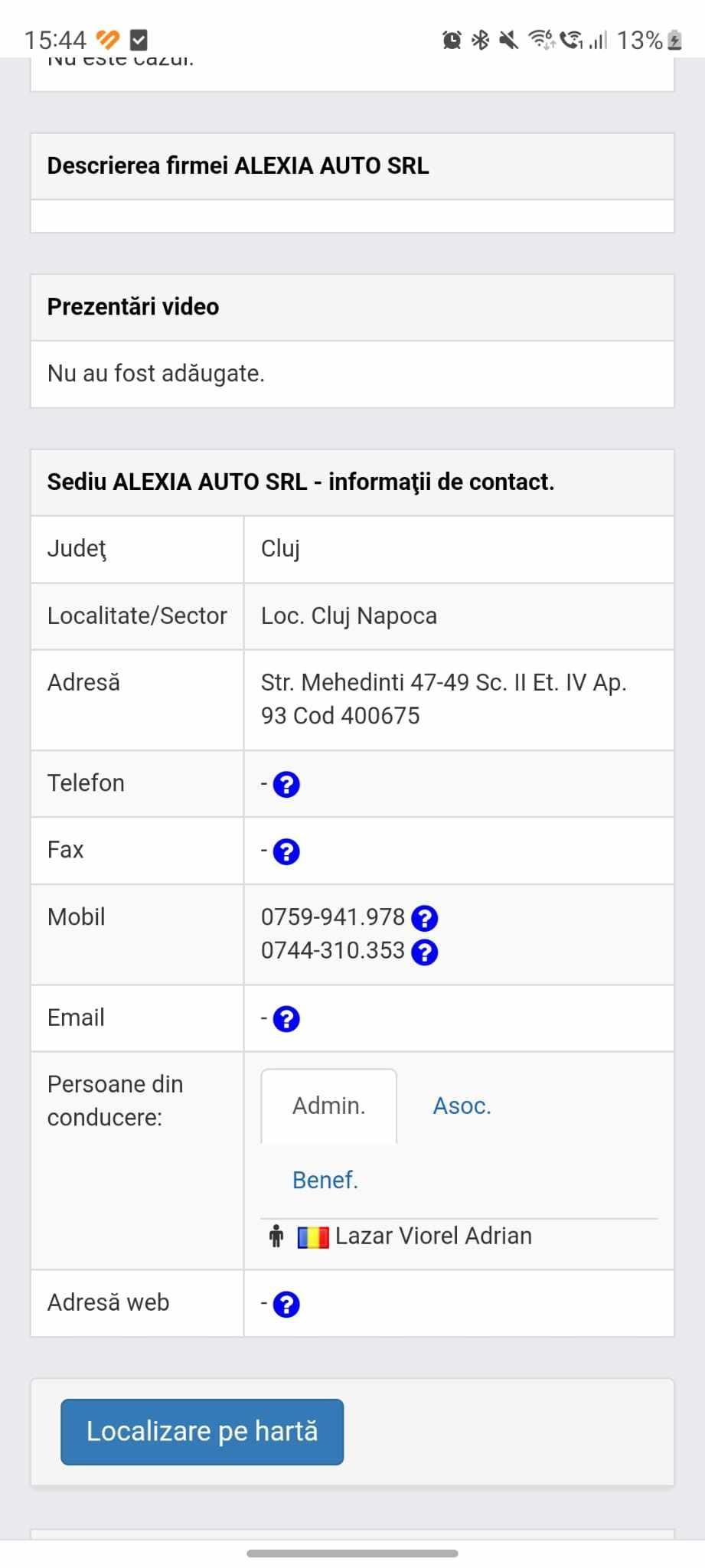Tap the Bluetooth icon in status bar
This screenshot has height=1568, width=705.
click(480, 40)
